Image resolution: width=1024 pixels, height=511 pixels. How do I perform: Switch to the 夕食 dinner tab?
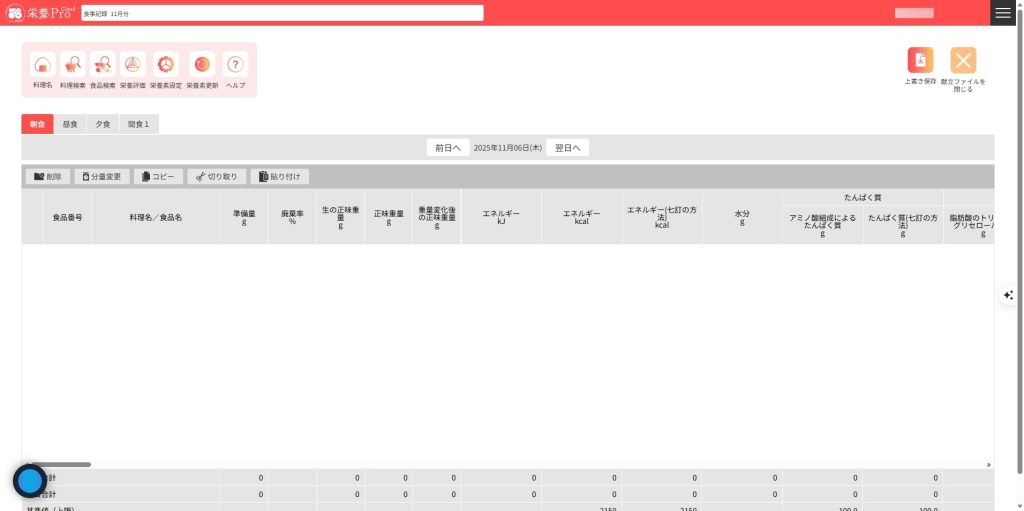103,125
